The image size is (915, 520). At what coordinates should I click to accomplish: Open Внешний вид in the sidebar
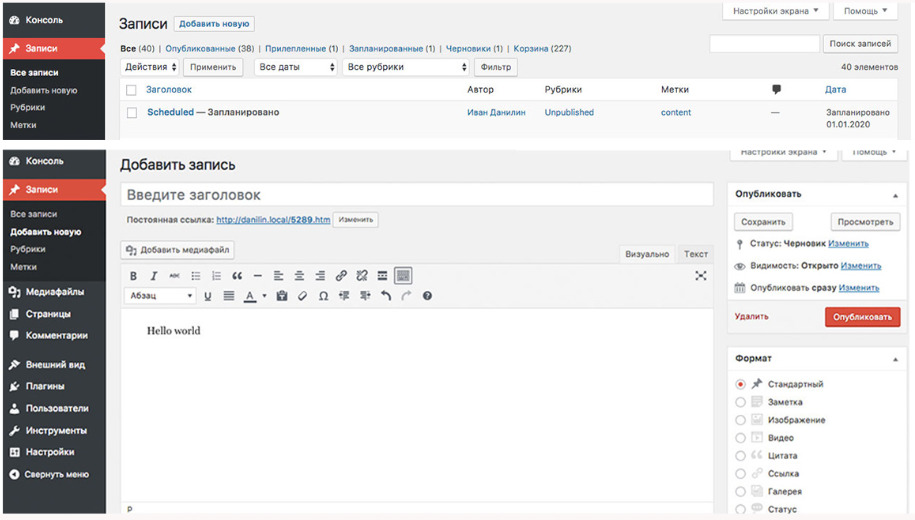[x=54, y=365]
